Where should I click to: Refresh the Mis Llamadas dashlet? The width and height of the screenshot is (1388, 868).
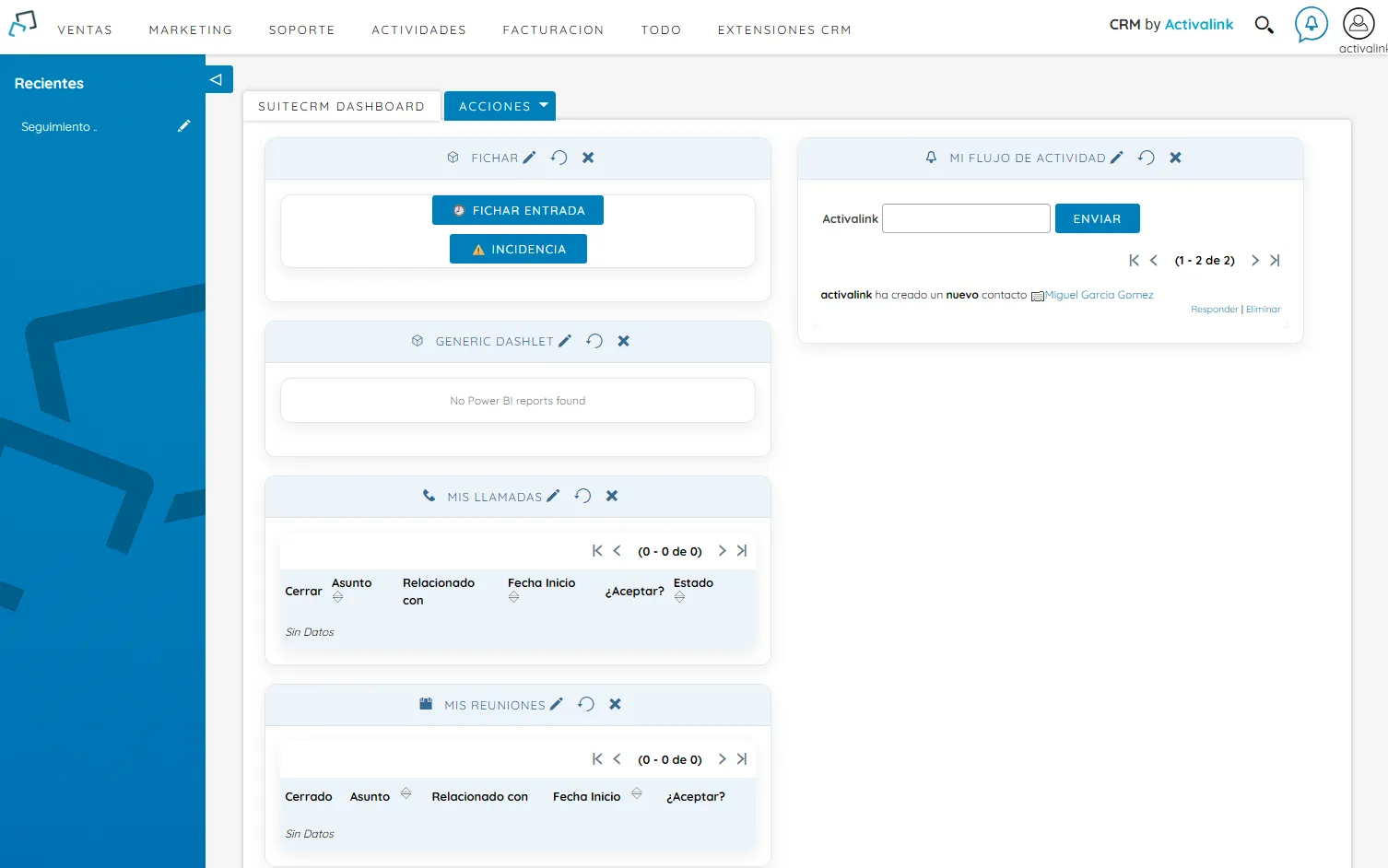[x=582, y=496]
